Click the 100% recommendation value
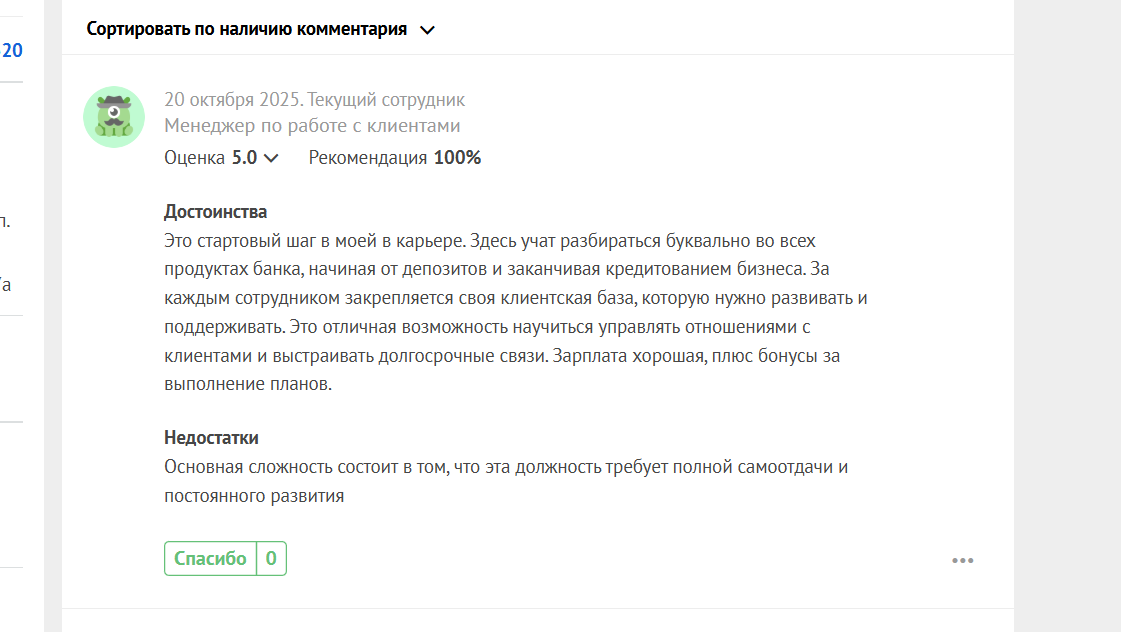 (x=457, y=158)
